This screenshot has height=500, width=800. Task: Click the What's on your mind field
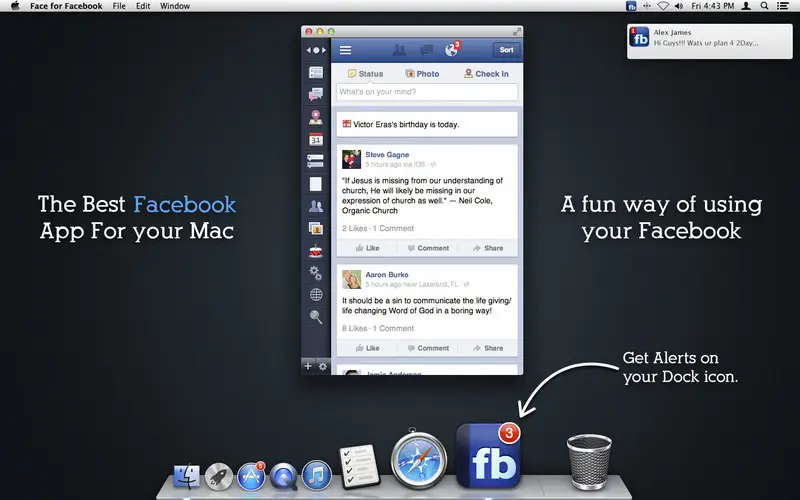427,92
